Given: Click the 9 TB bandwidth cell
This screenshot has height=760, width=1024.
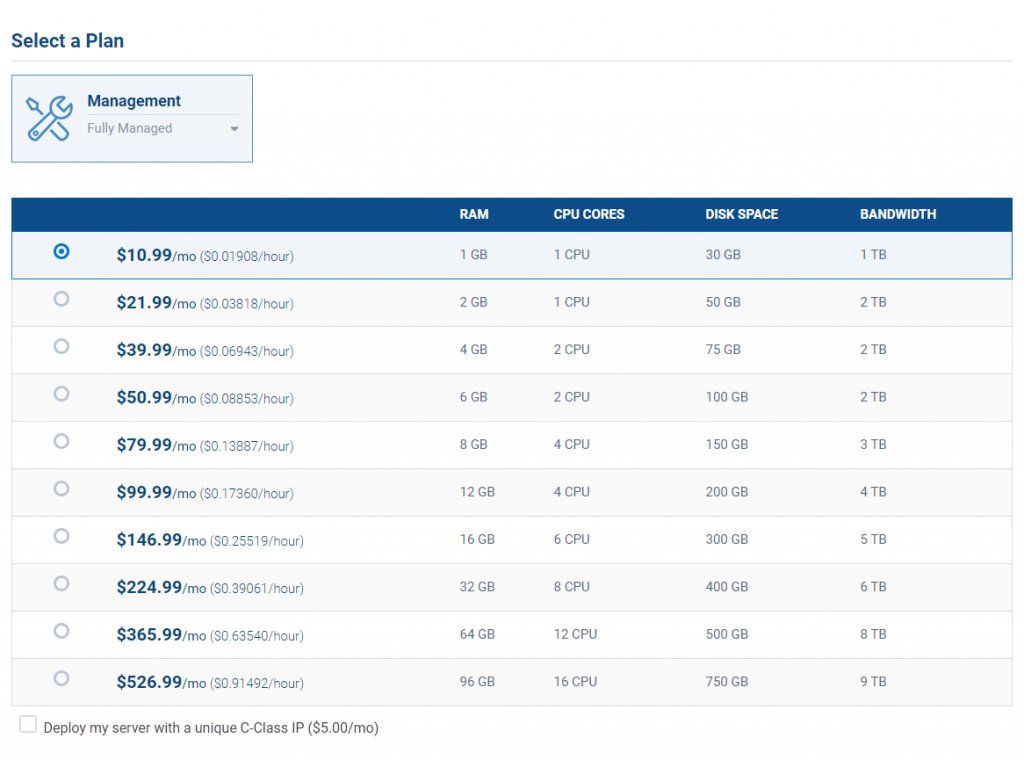Looking at the screenshot, I should coord(873,682).
